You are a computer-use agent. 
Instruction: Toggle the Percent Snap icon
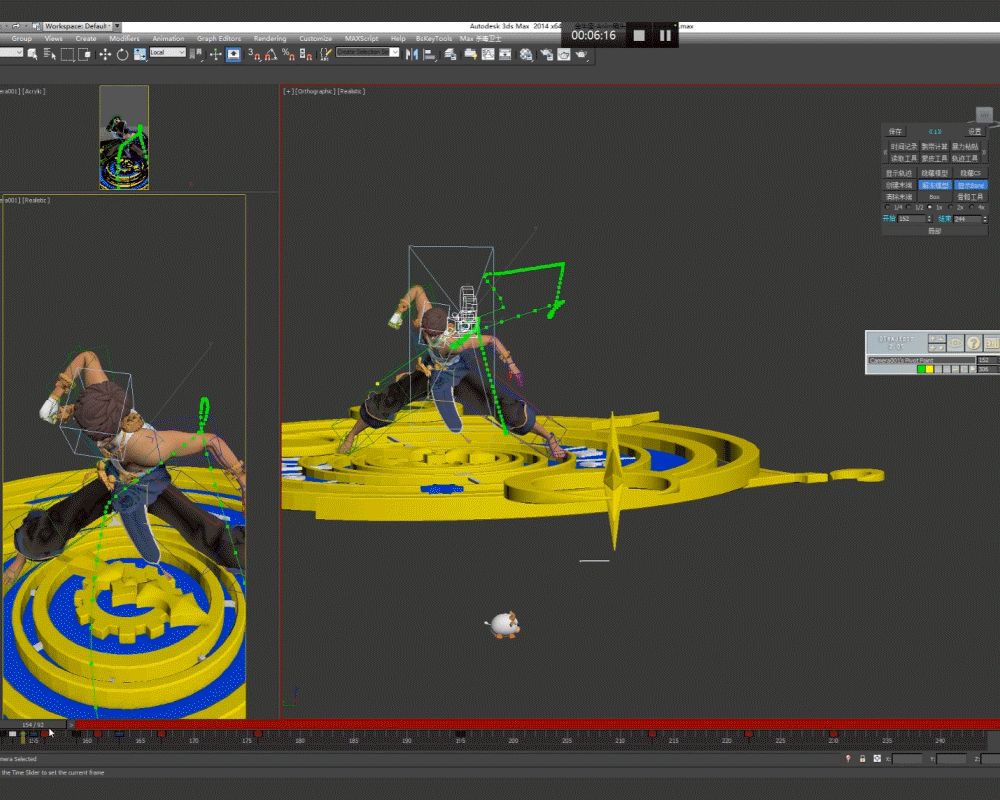click(x=288, y=55)
